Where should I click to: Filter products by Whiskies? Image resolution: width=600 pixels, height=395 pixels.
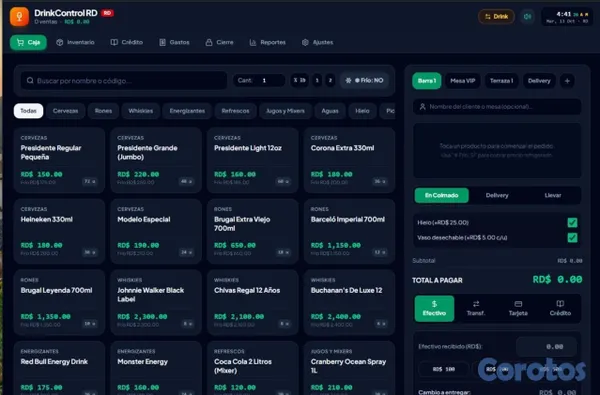(140, 111)
